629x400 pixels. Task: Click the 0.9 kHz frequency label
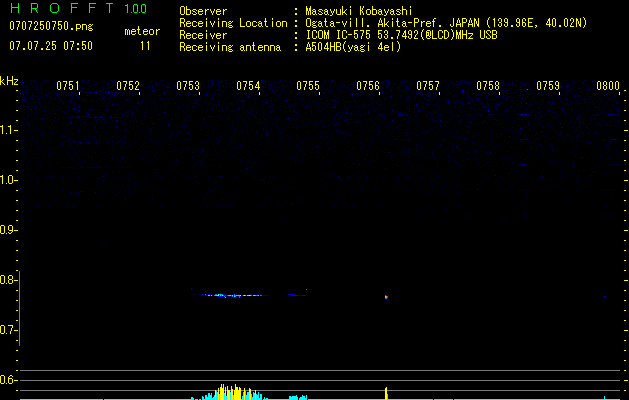[7, 230]
